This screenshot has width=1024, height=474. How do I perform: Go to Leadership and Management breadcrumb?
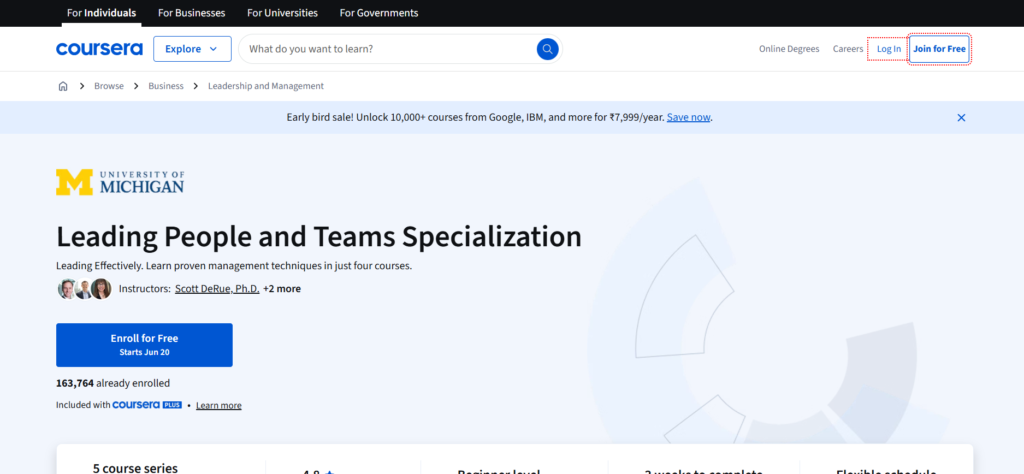(266, 86)
